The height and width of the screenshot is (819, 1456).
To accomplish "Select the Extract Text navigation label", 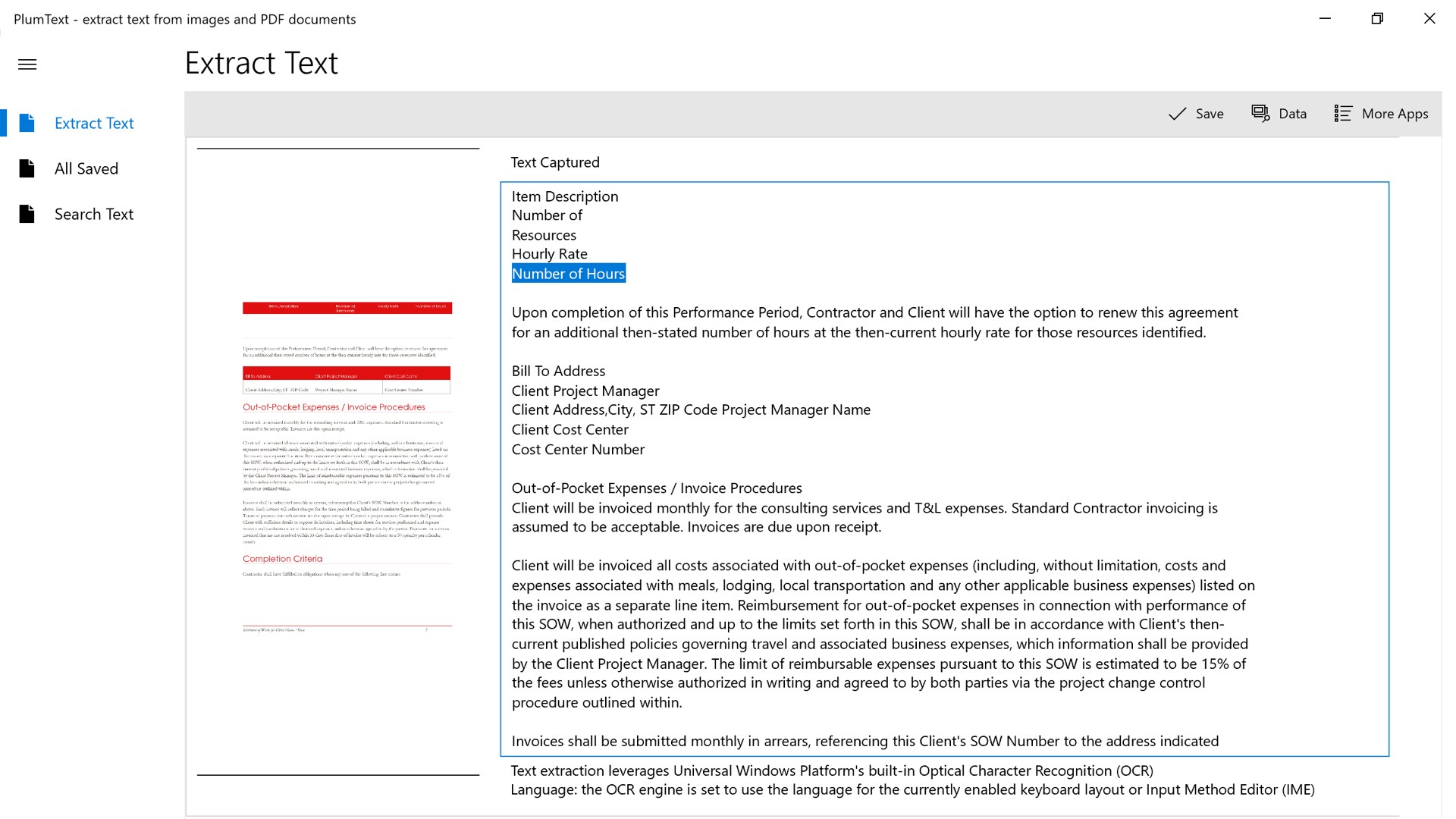I will pyautogui.click(x=94, y=123).
